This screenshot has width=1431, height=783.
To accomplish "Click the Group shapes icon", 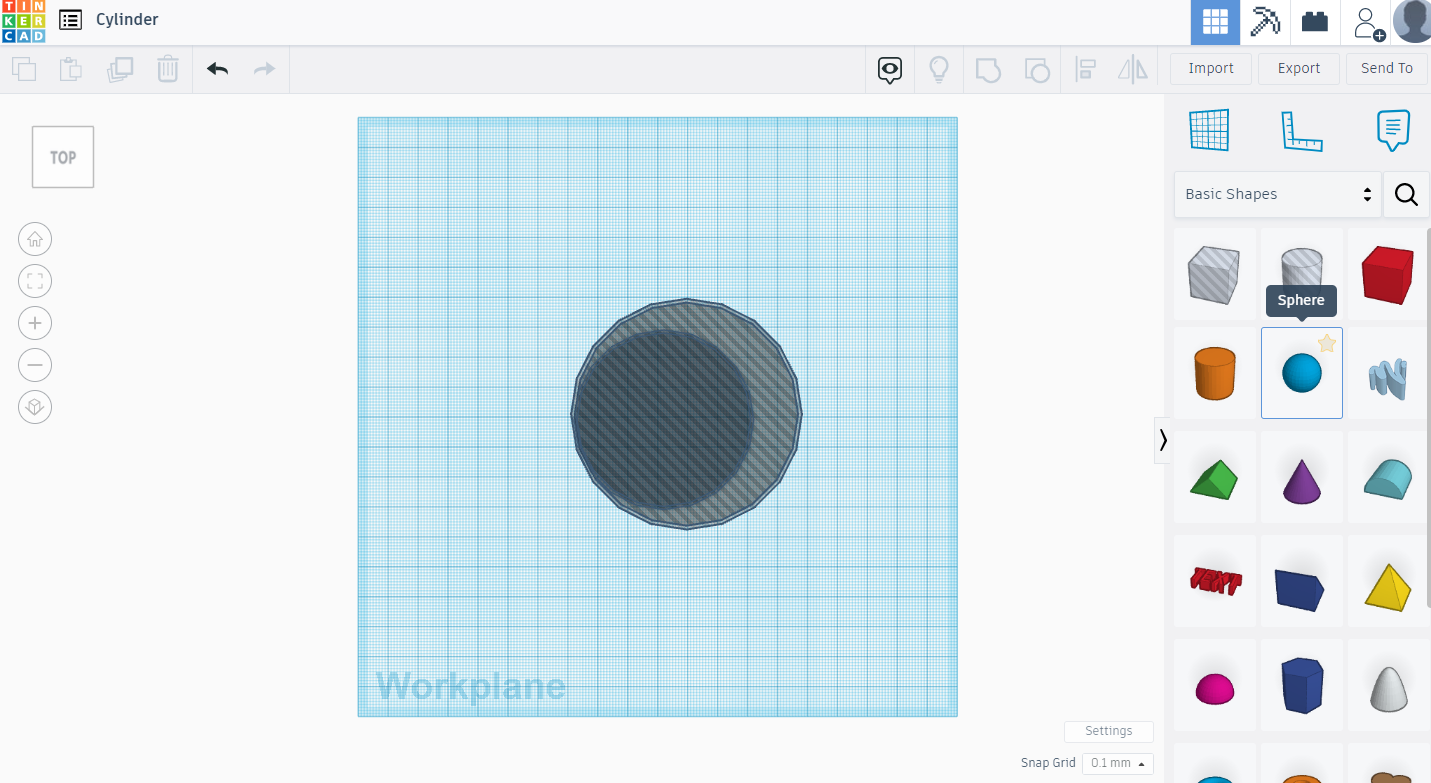I will (988, 69).
